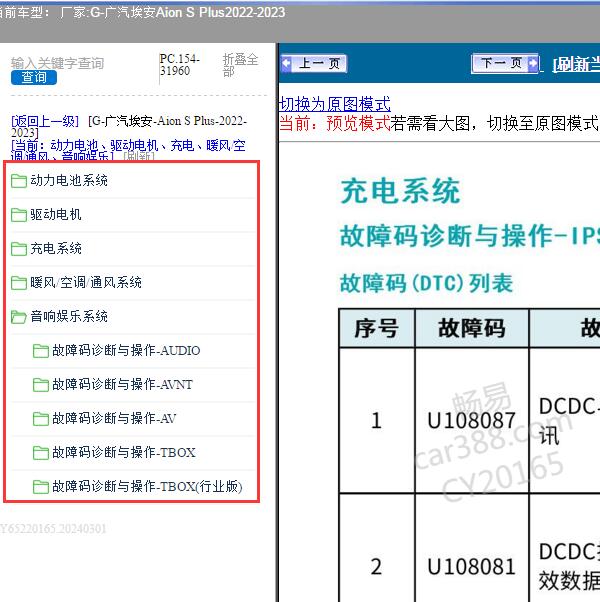Click the 故障码 (DTC) 列表 heading
Image resolution: width=600 pixels, height=602 pixels.
(x=426, y=283)
